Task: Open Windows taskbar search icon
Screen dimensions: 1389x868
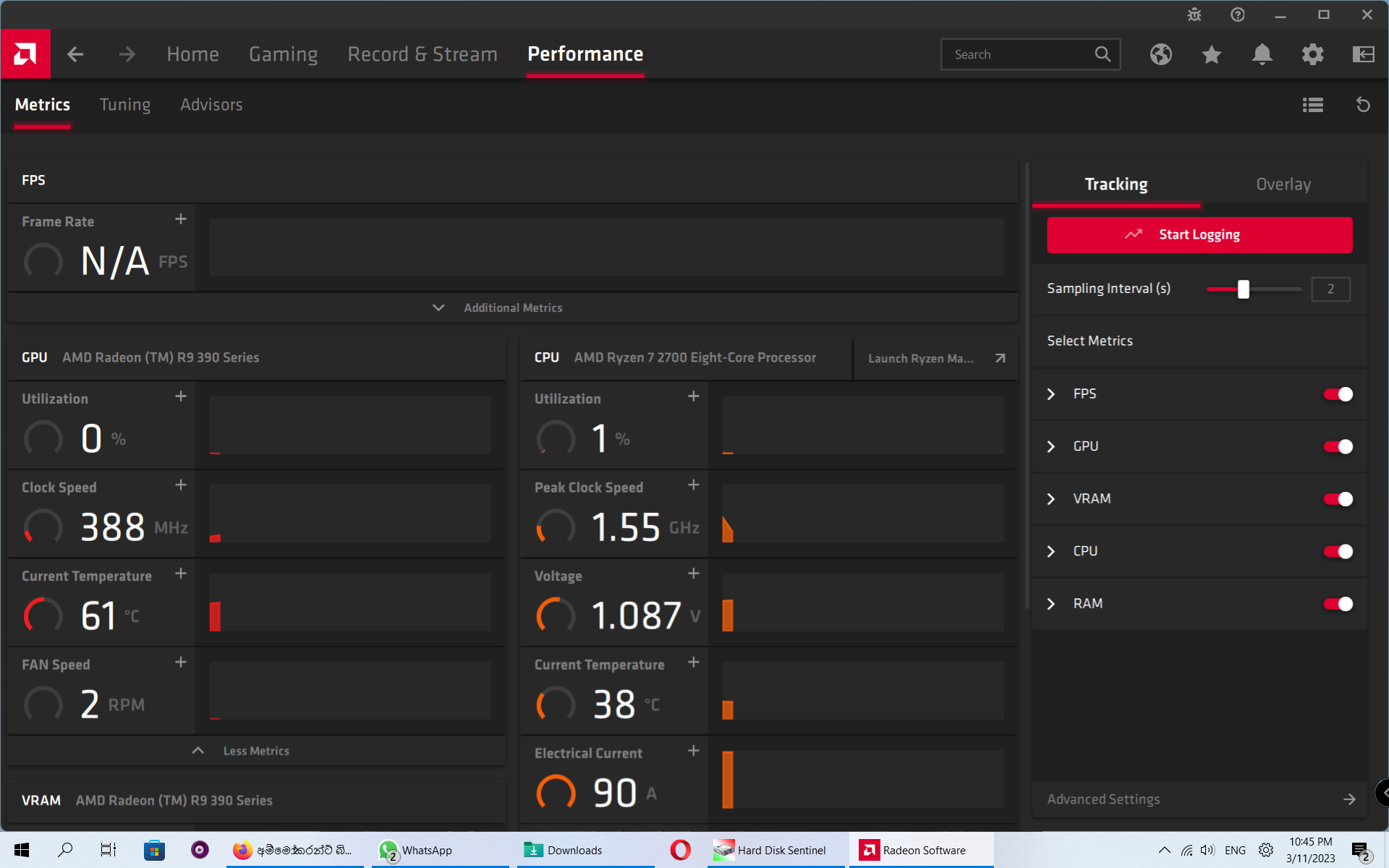Action: point(65,850)
